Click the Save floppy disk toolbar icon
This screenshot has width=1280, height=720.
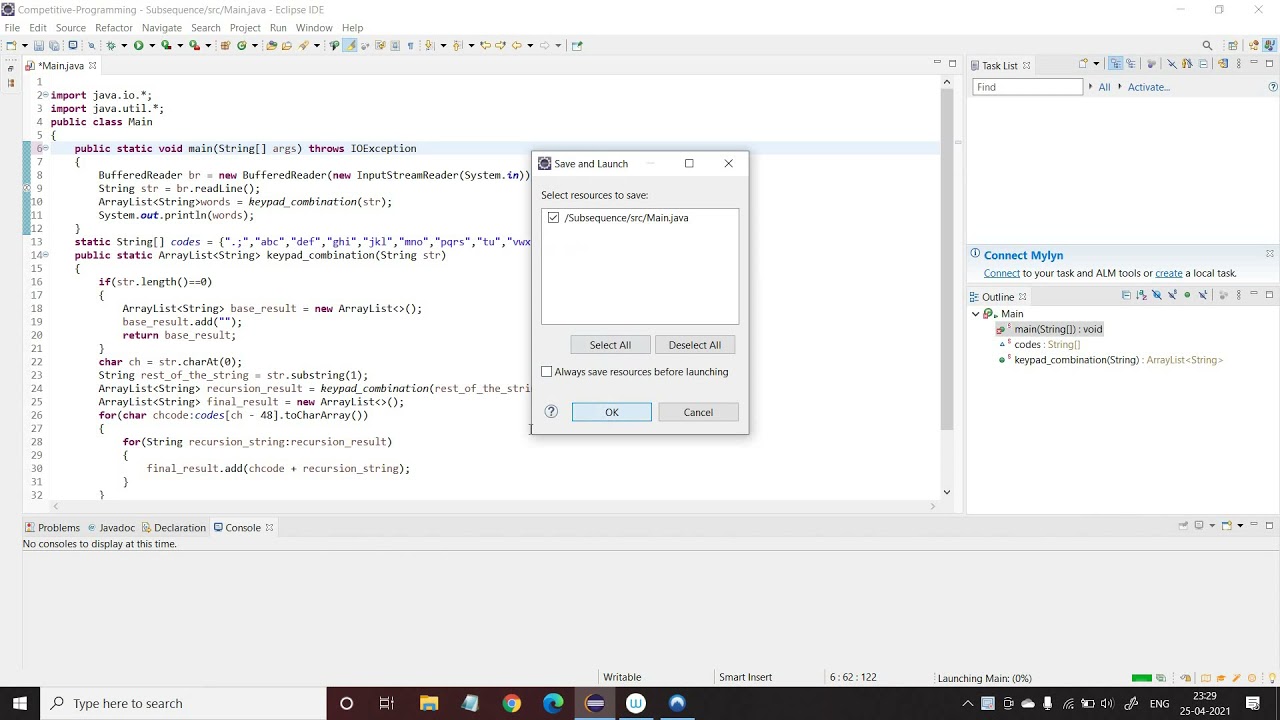click(39, 45)
